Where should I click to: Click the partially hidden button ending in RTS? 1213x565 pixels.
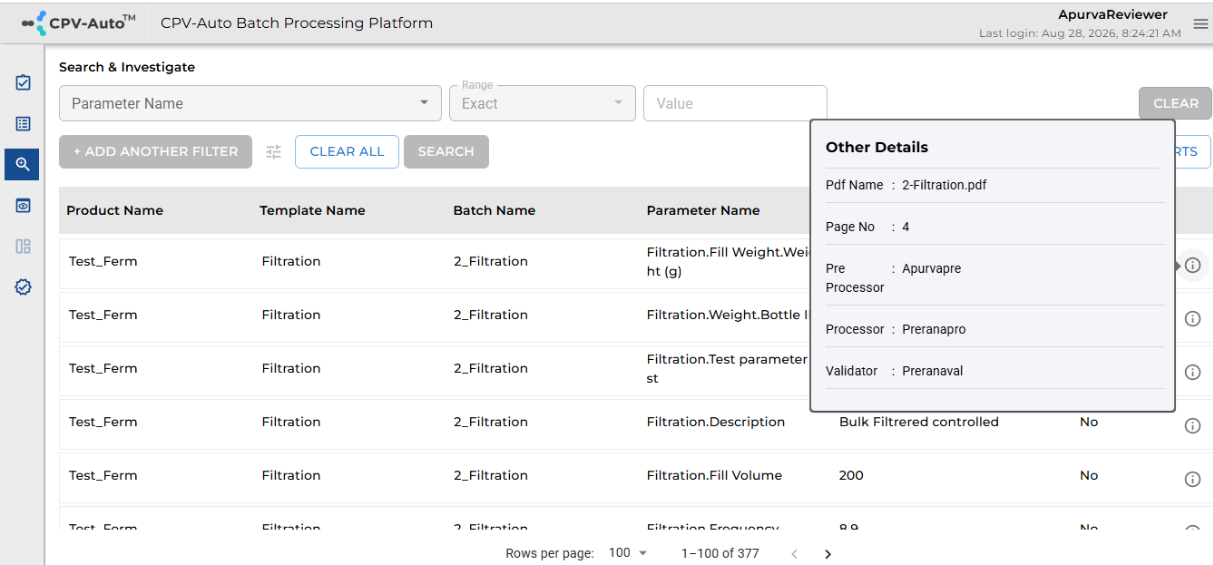coord(1193,152)
